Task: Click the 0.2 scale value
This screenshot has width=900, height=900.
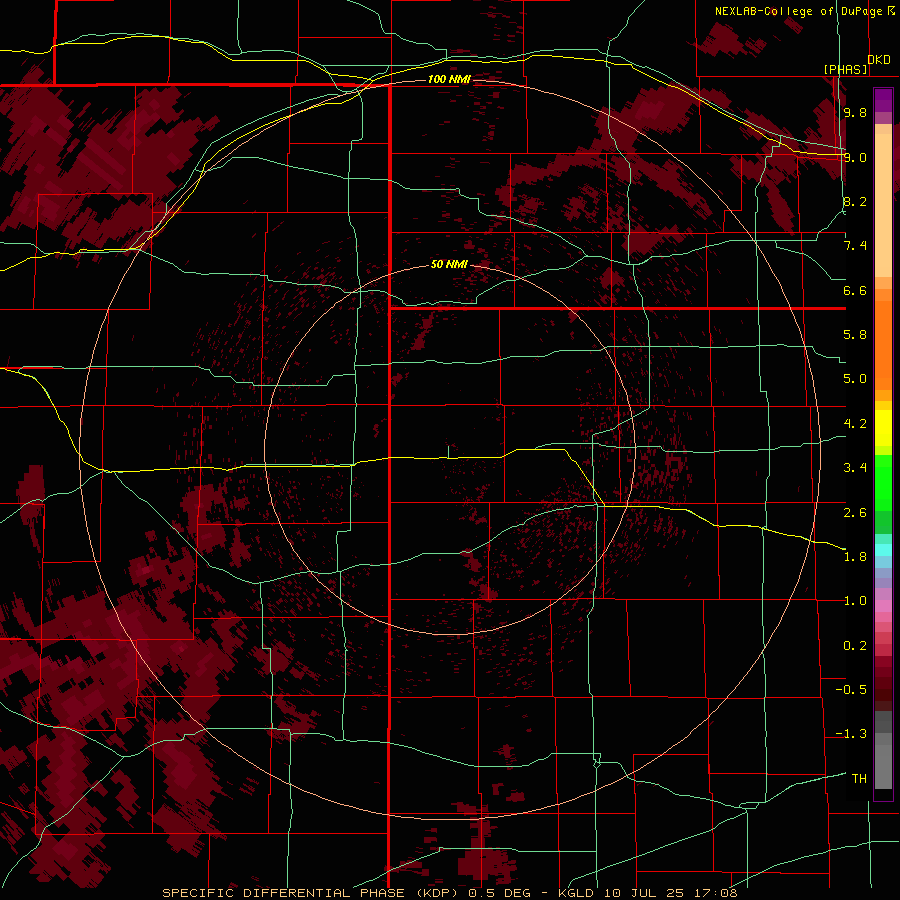Action: point(855,646)
